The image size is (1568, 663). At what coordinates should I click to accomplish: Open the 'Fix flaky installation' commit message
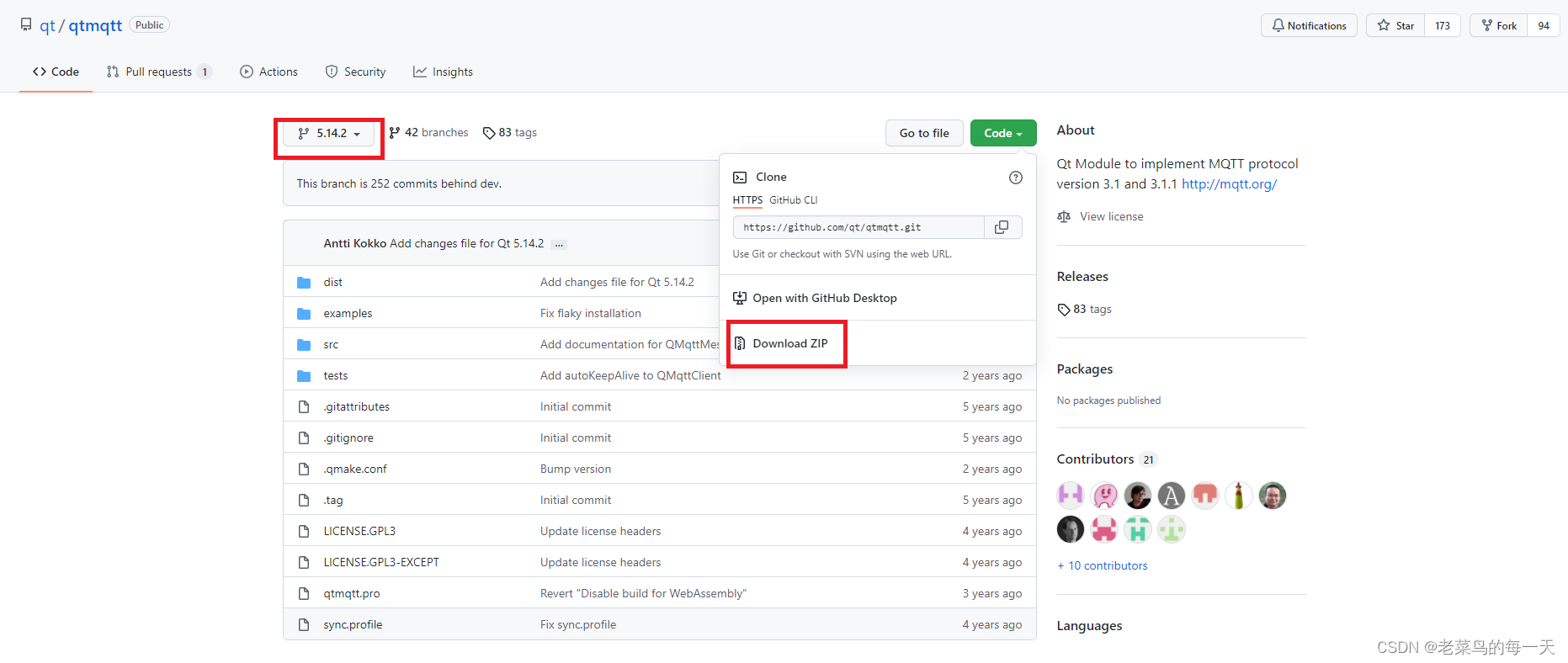(591, 314)
